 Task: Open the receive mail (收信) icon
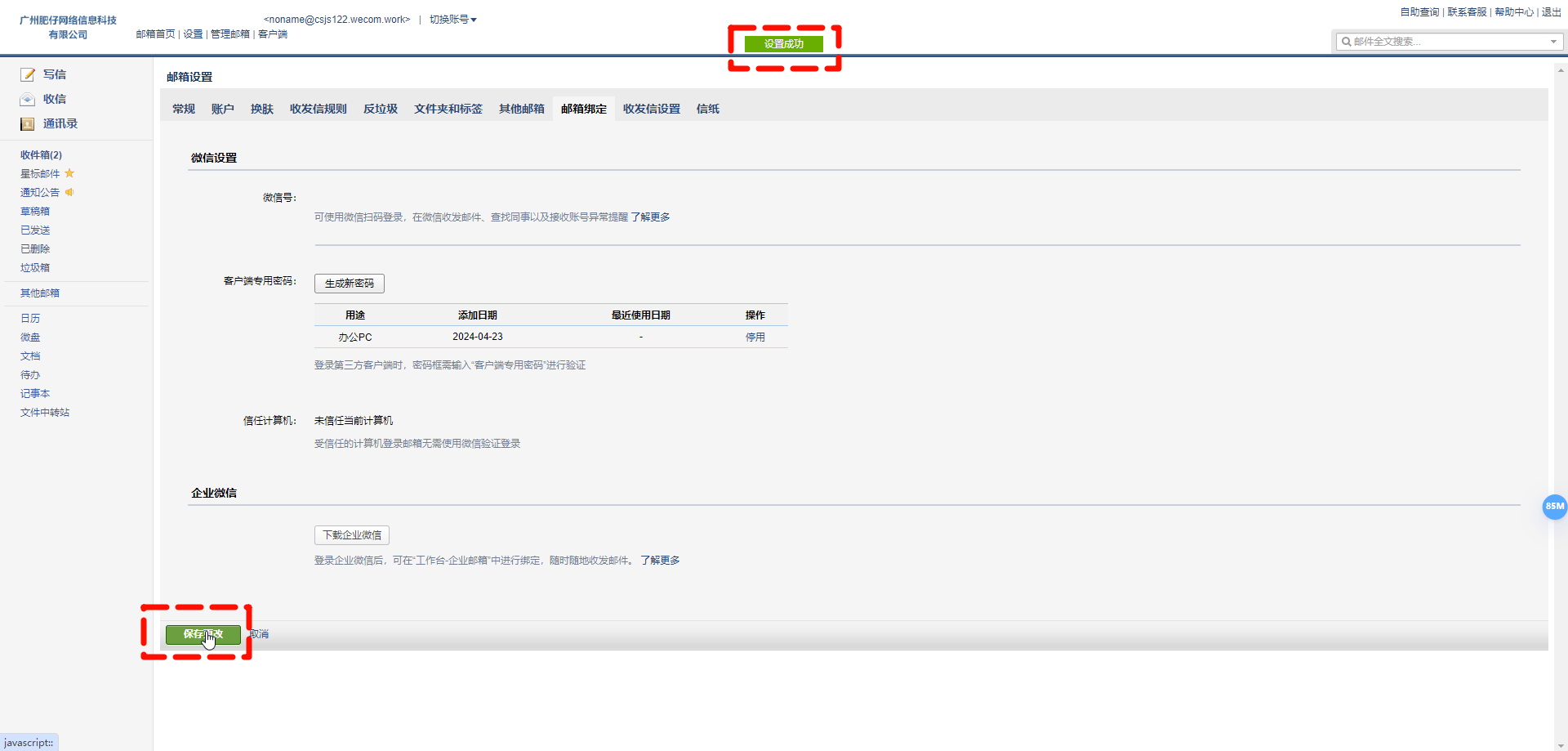point(28,99)
